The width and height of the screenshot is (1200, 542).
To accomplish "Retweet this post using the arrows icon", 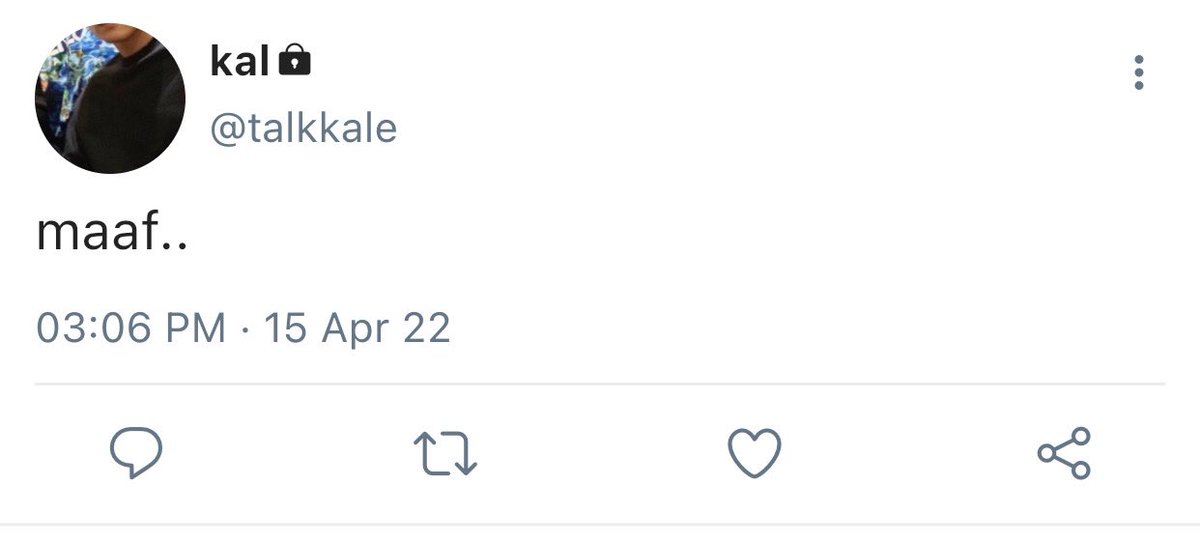I will [445, 455].
